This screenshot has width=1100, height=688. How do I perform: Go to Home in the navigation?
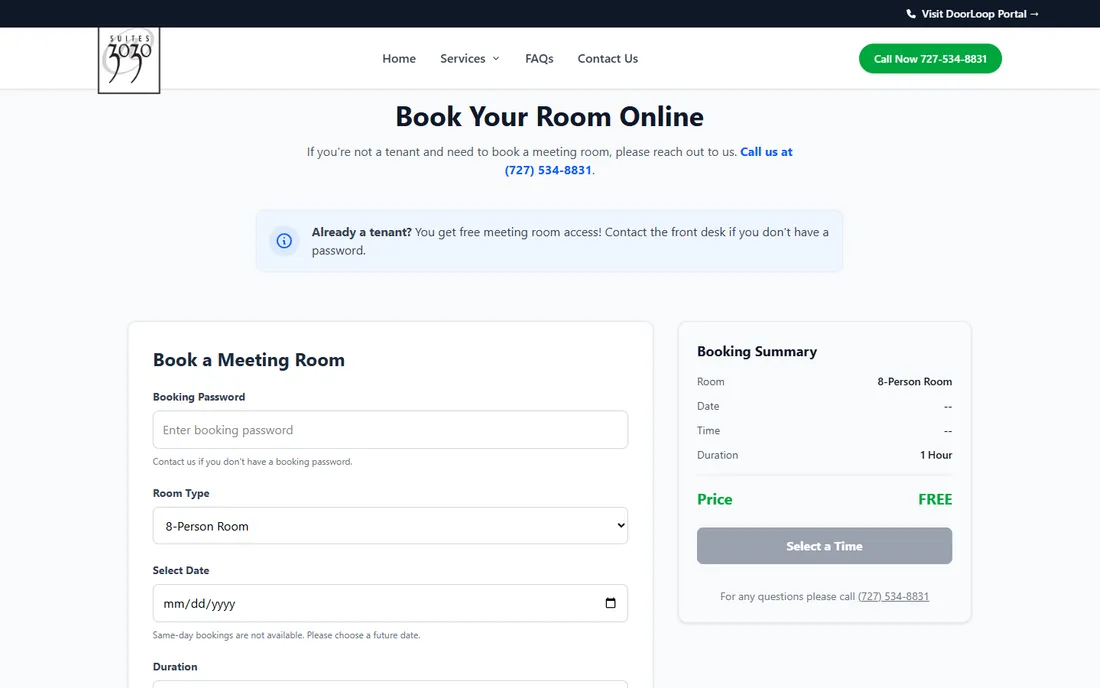click(399, 59)
